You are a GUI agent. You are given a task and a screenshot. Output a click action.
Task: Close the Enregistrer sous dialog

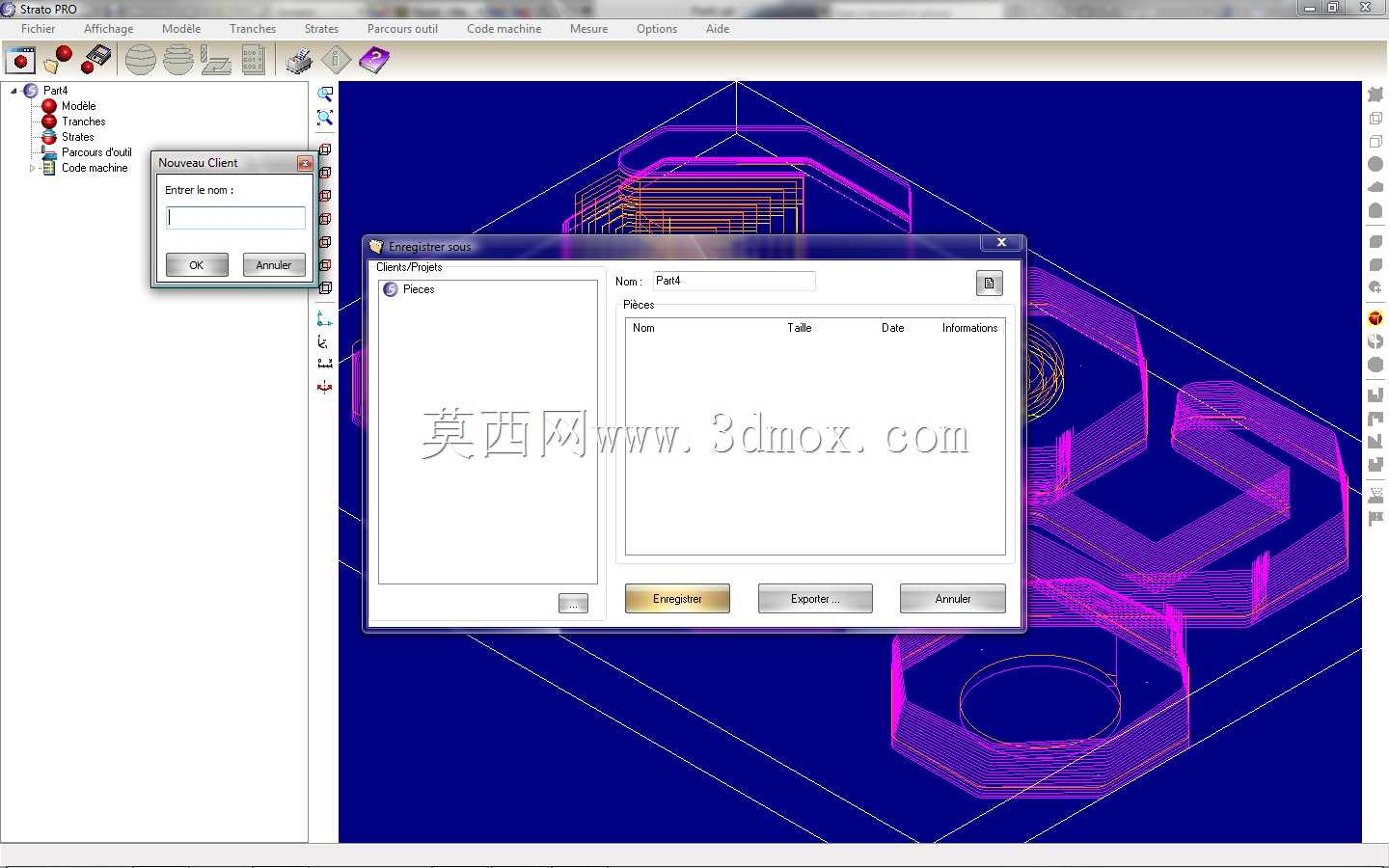point(1001,243)
